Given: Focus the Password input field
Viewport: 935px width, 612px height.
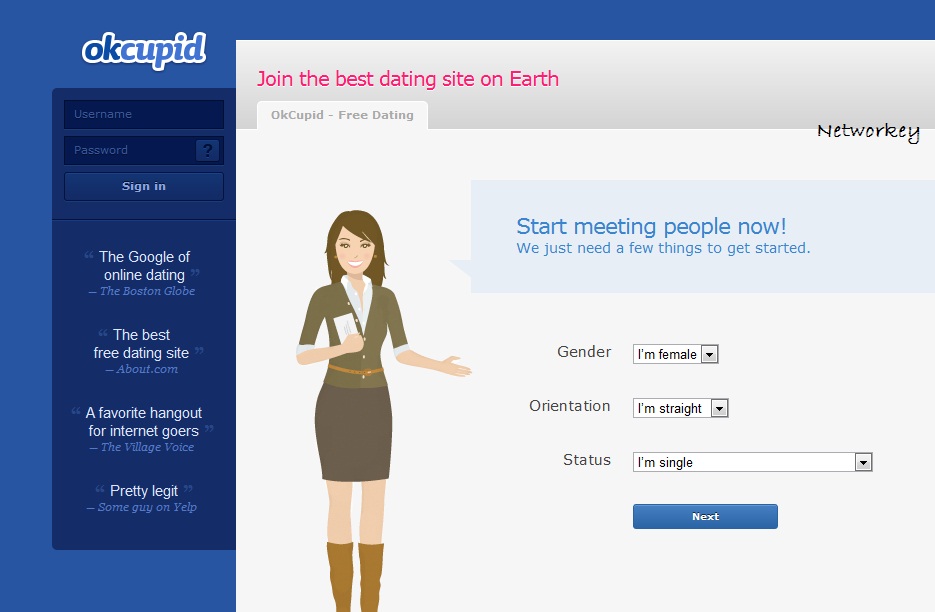Looking at the screenshot, I should pos(144,150).
